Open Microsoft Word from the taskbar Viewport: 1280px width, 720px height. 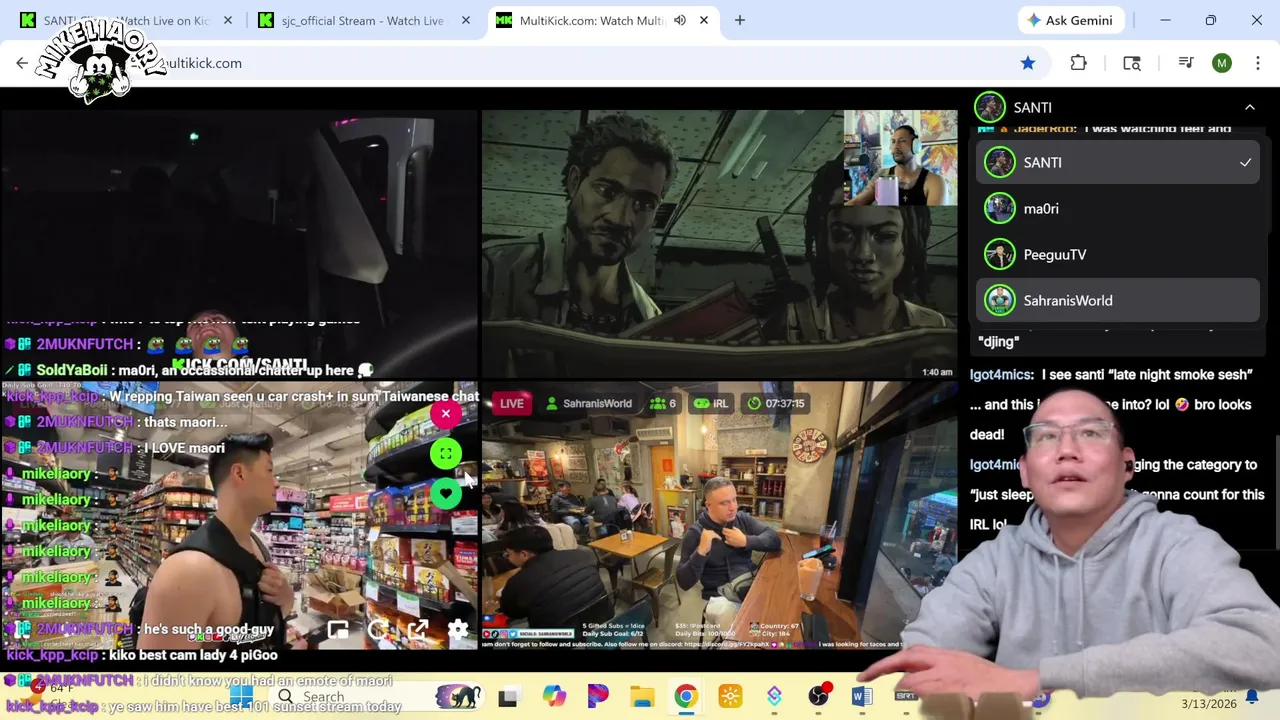(862, 696)
